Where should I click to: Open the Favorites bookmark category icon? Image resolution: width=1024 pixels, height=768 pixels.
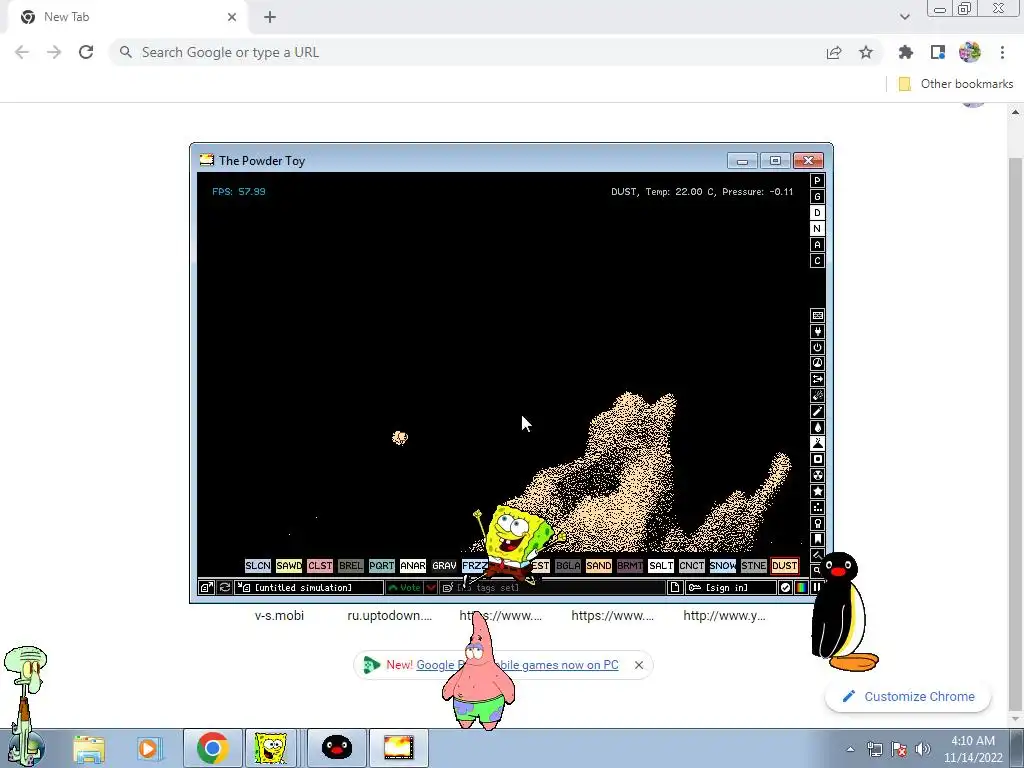[817, 539]
